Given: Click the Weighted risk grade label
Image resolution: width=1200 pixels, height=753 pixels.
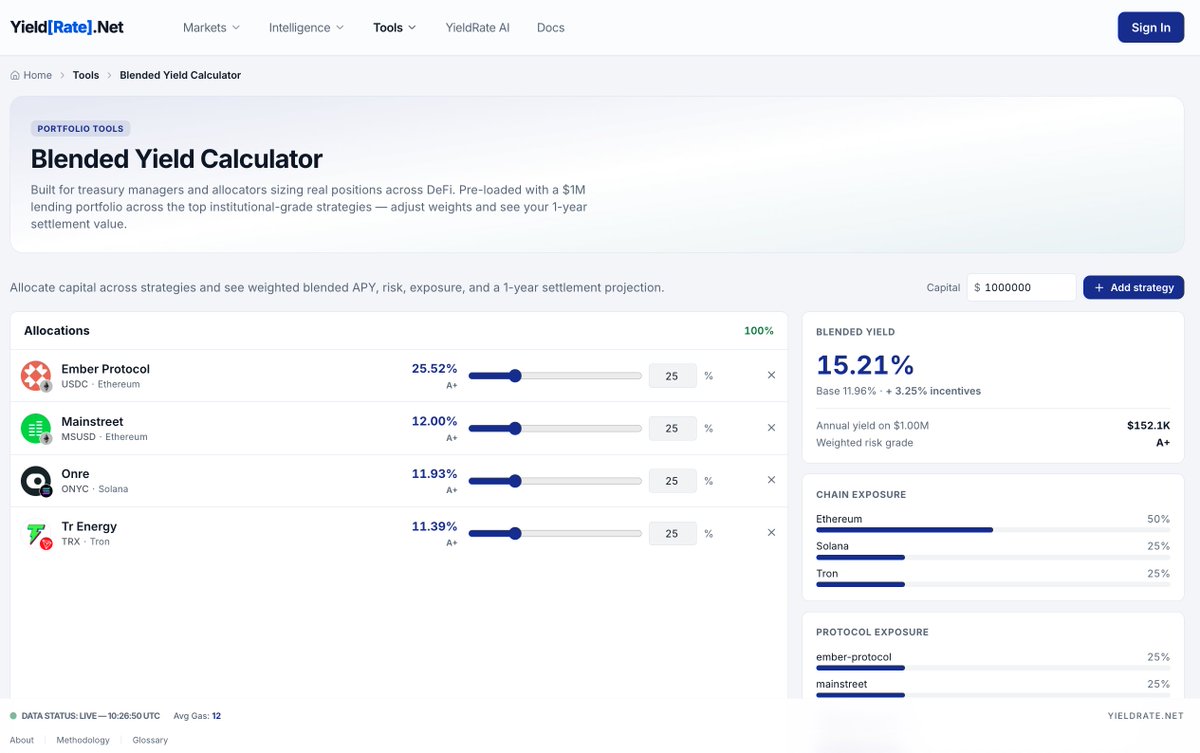Looking at the screenshot, I should click(x=864, y=443).
